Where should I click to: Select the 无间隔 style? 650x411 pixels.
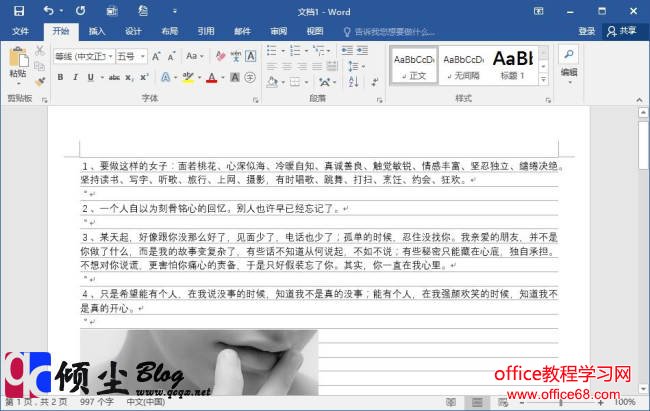click(x=463, y=66)
